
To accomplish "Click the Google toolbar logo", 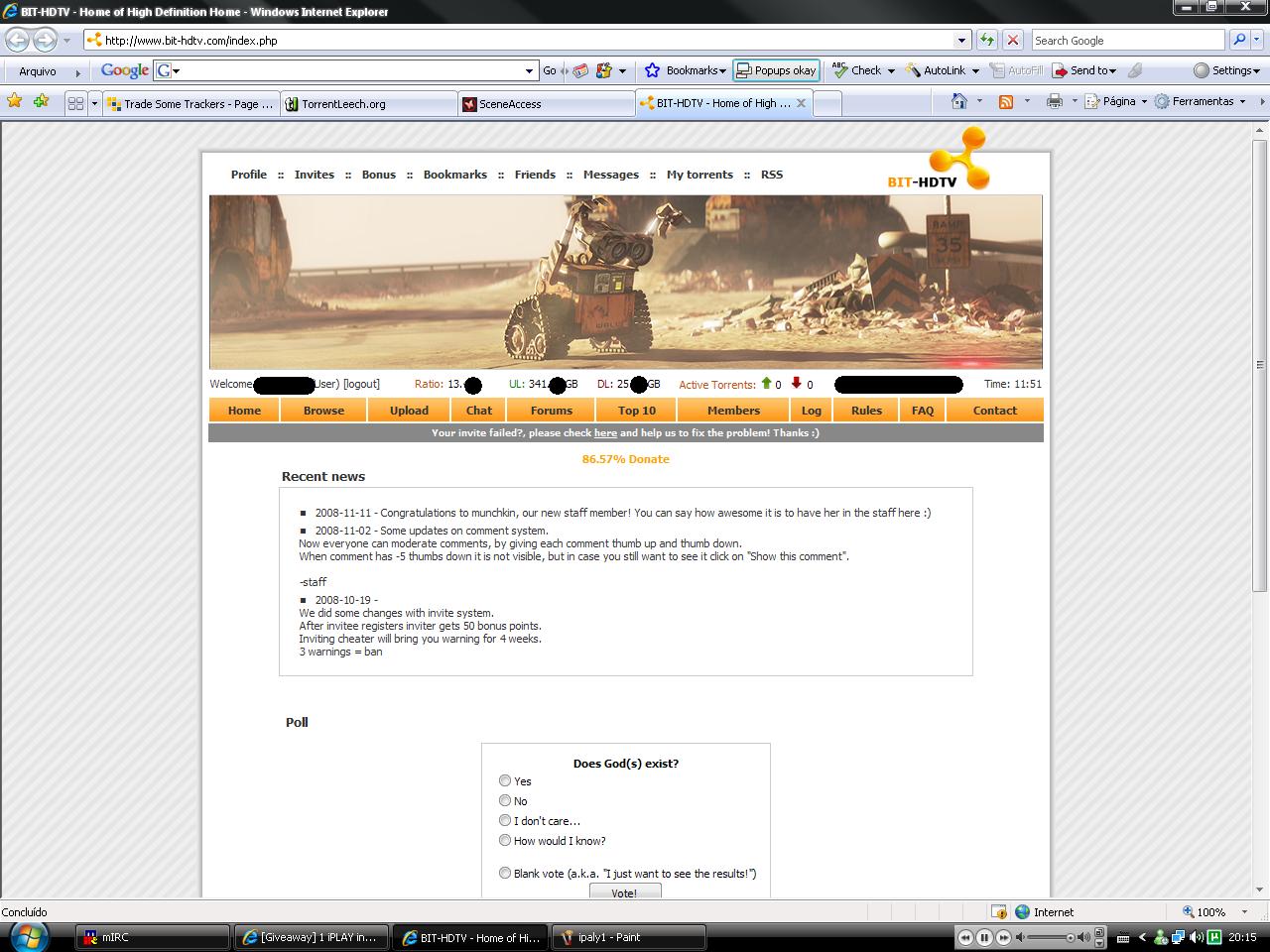I will point(124,70).
